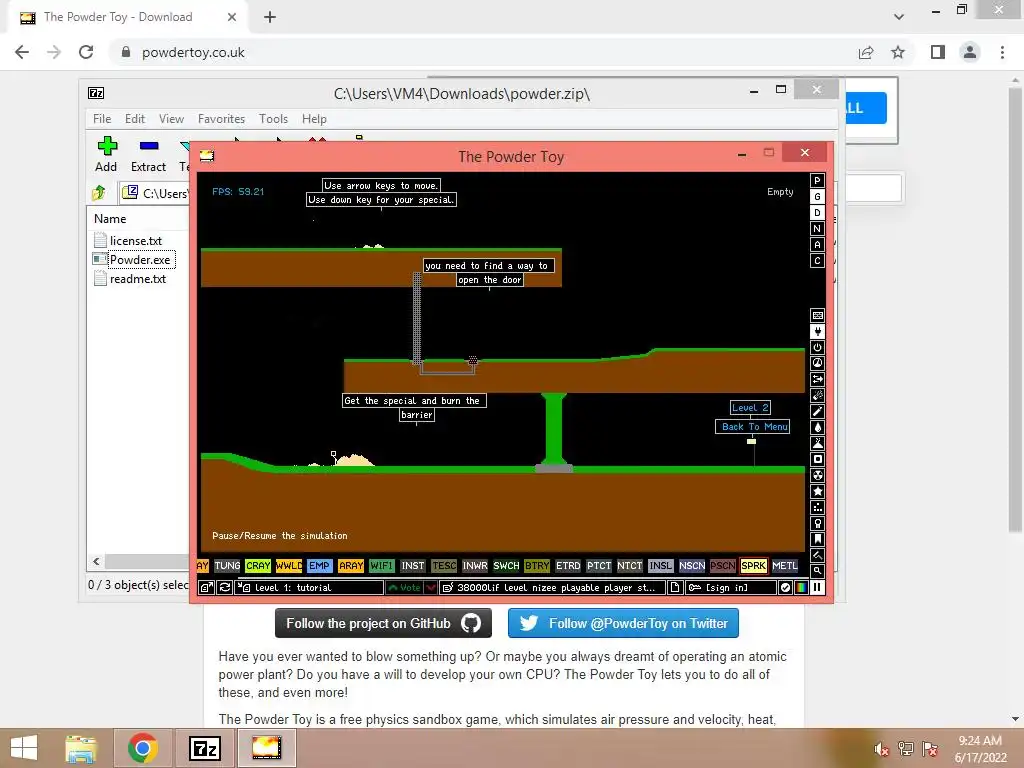The height and width of the screenshot is (768, 1024).
Task: Vote down the current save
Action: point(431,587)
